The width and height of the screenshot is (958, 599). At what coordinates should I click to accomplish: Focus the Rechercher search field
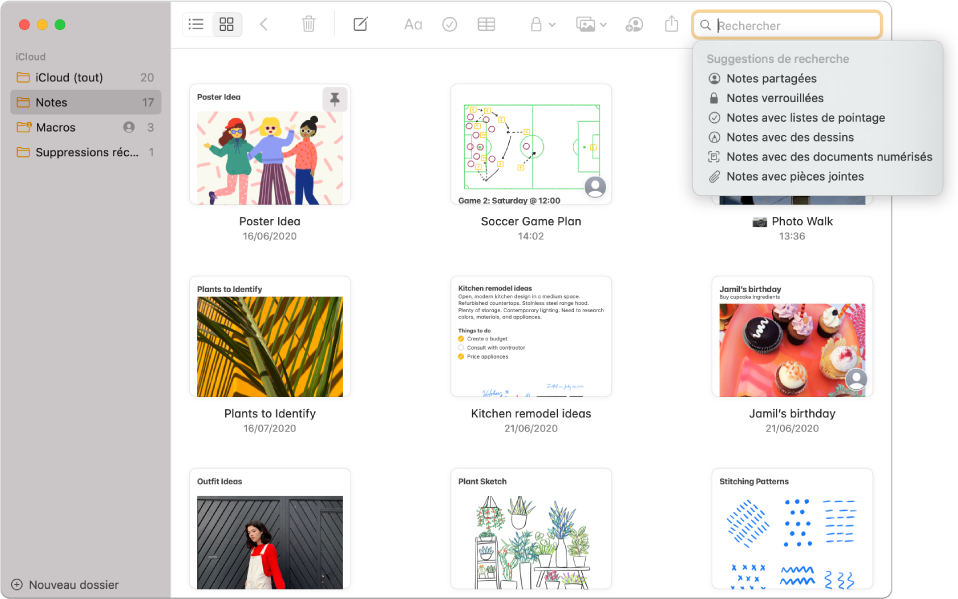tap(787, 25)
